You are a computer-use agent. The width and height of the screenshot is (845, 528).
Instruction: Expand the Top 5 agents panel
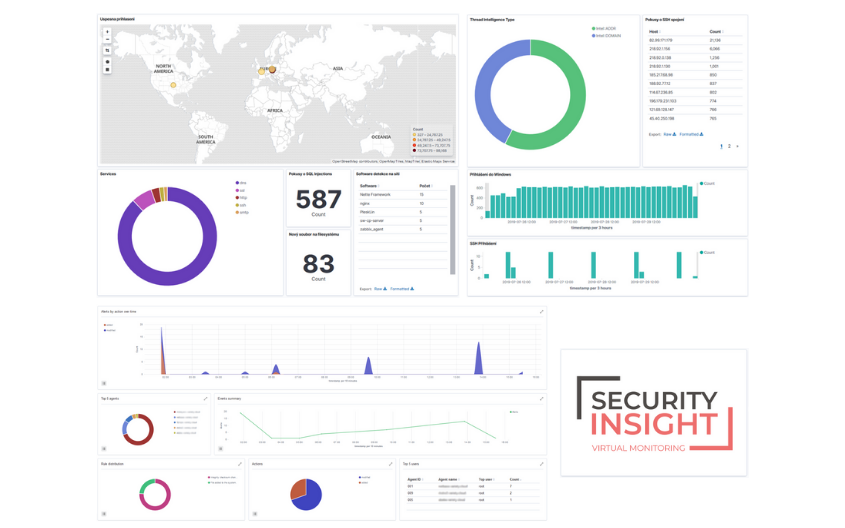click(205, 399)
